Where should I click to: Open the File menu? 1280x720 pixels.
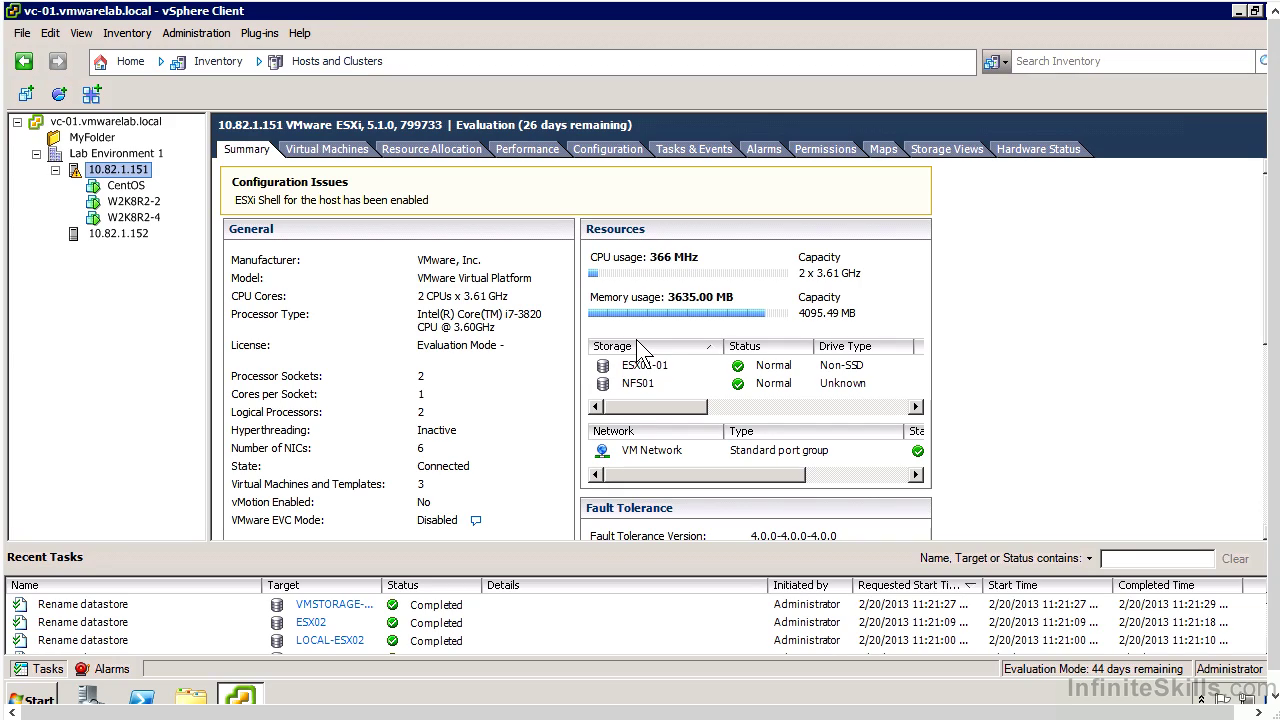coord(22,33)
